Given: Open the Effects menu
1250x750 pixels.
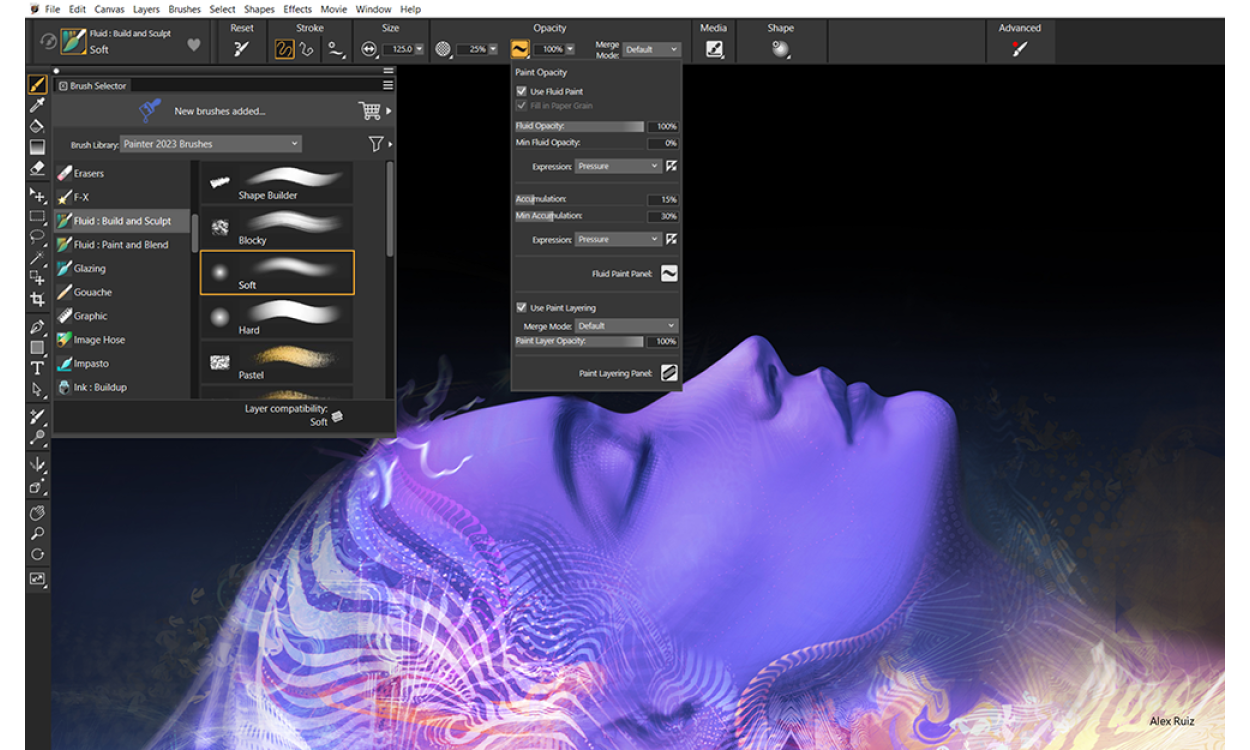Looking at the screenshot, I should coord(298,9).
